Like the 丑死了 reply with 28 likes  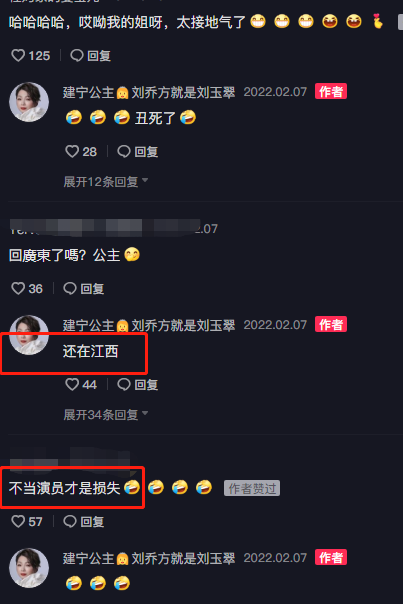[x=81, y=151]
